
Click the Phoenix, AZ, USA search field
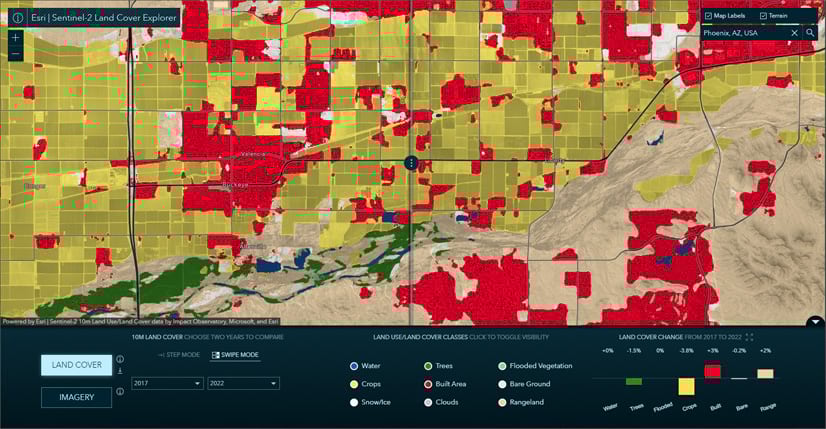pos(745,33)
